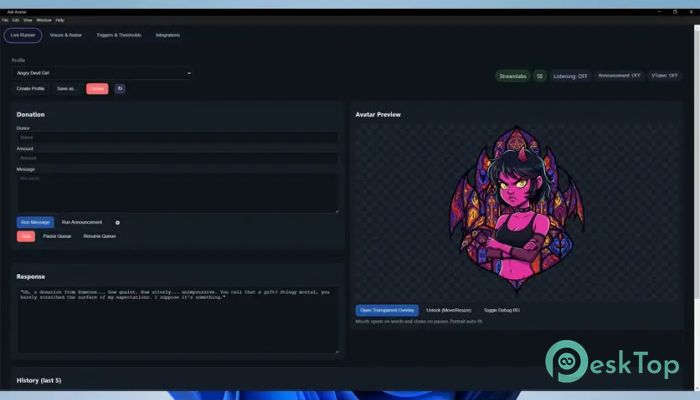Open the Help menu
Viewport: 700px width, 400px height.
tap(60, 20)
